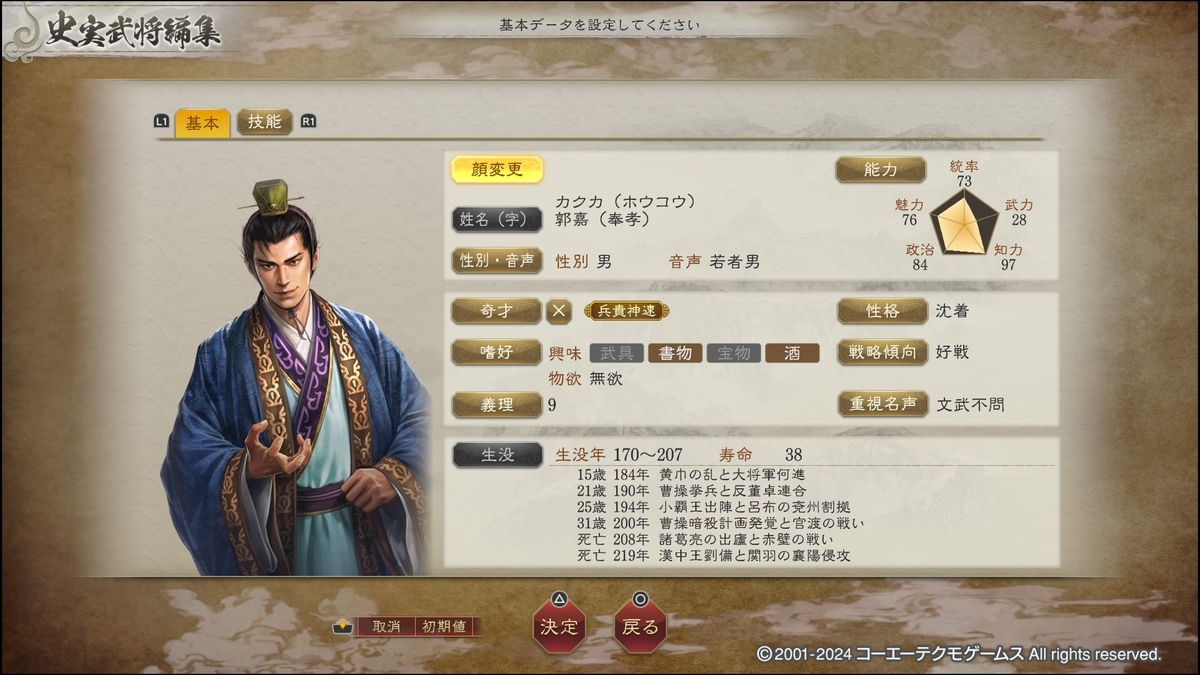Click the 兵貴神速 trait badge

(x=627, y=311)
